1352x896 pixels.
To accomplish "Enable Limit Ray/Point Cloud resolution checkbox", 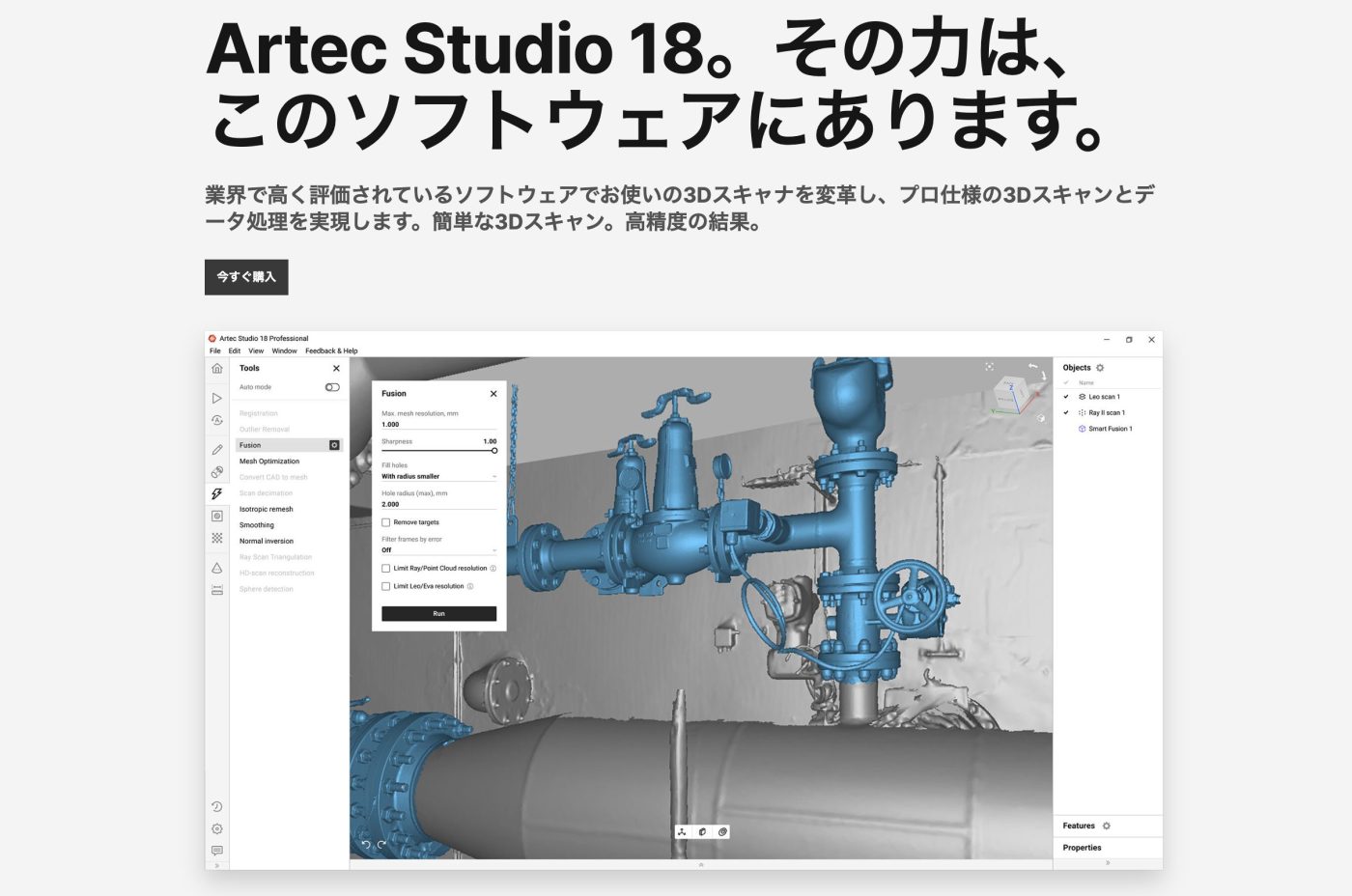I will pos(386,569).
